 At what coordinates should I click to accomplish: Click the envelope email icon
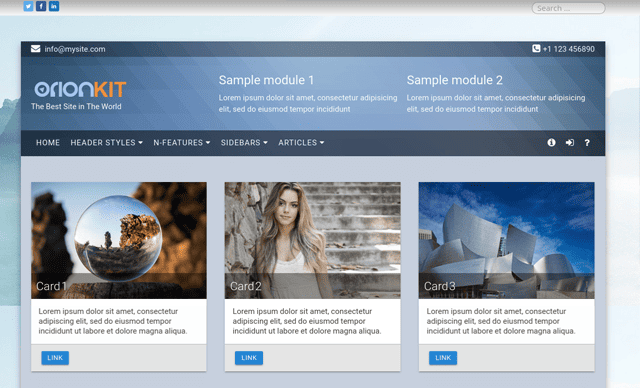36,49
